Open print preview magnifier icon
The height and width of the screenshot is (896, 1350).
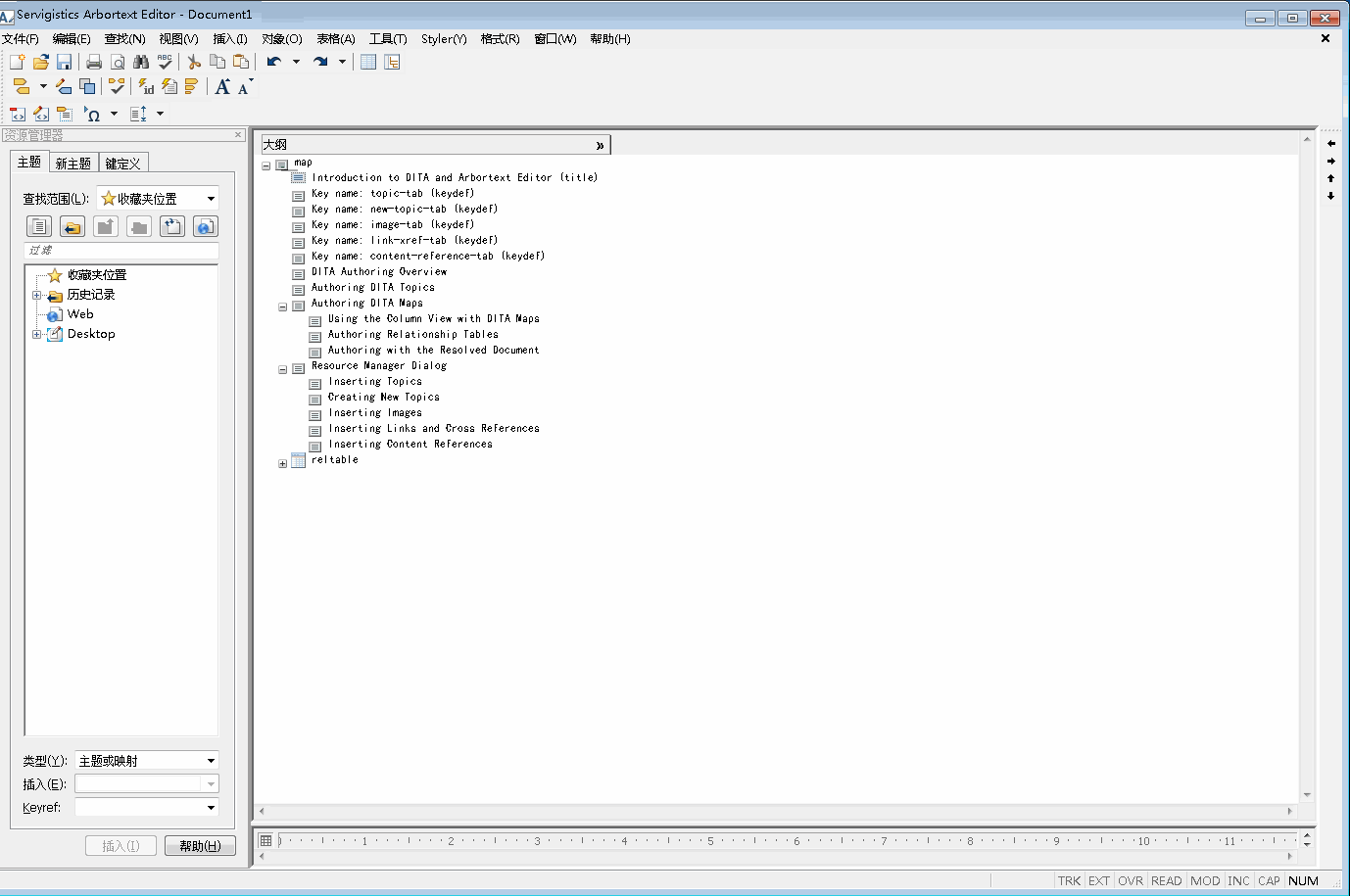click(118, 62)
